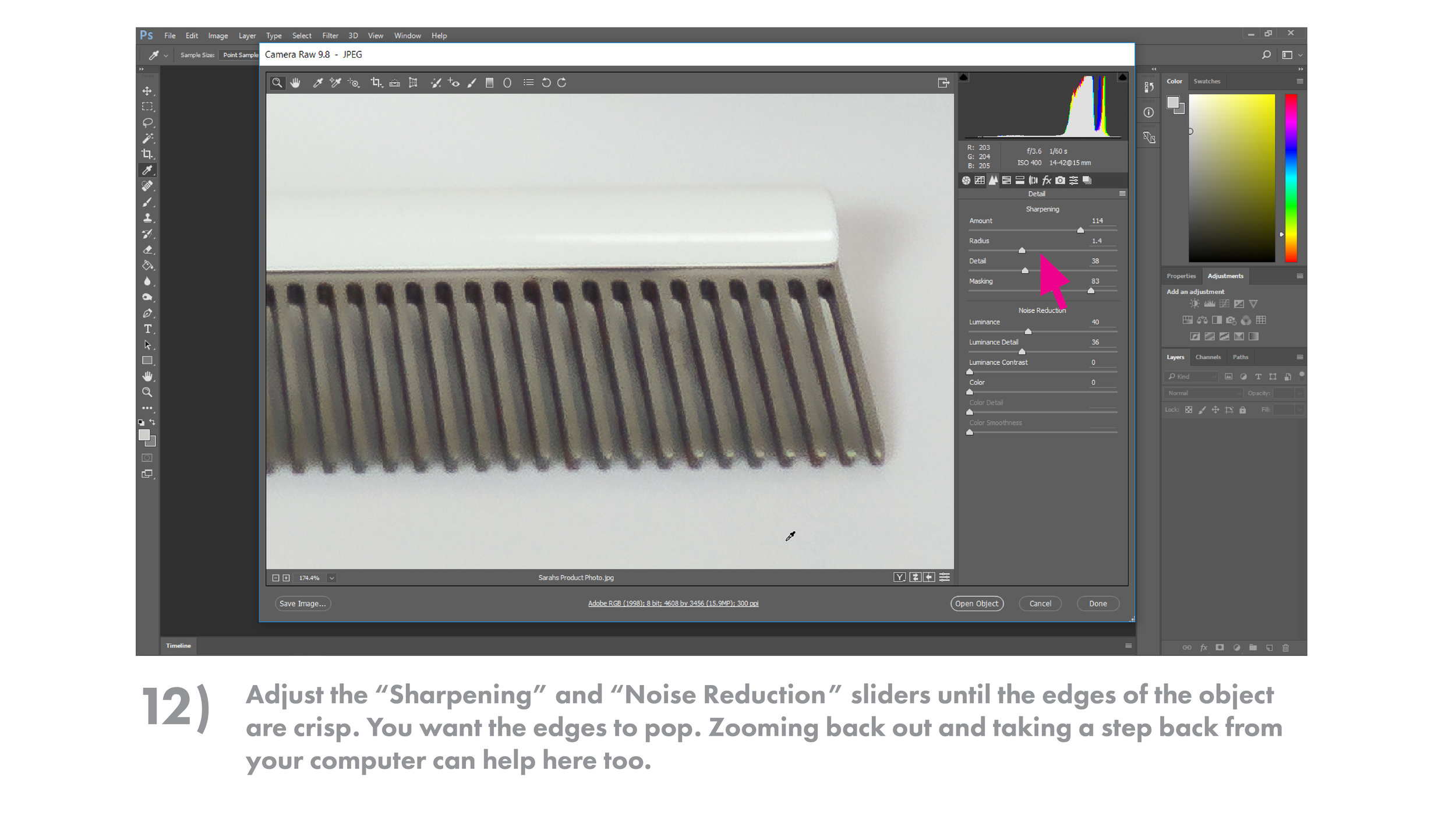Select the Transform tool in Camera Raw
This screenshot has height=819, width=1456.
413,83
